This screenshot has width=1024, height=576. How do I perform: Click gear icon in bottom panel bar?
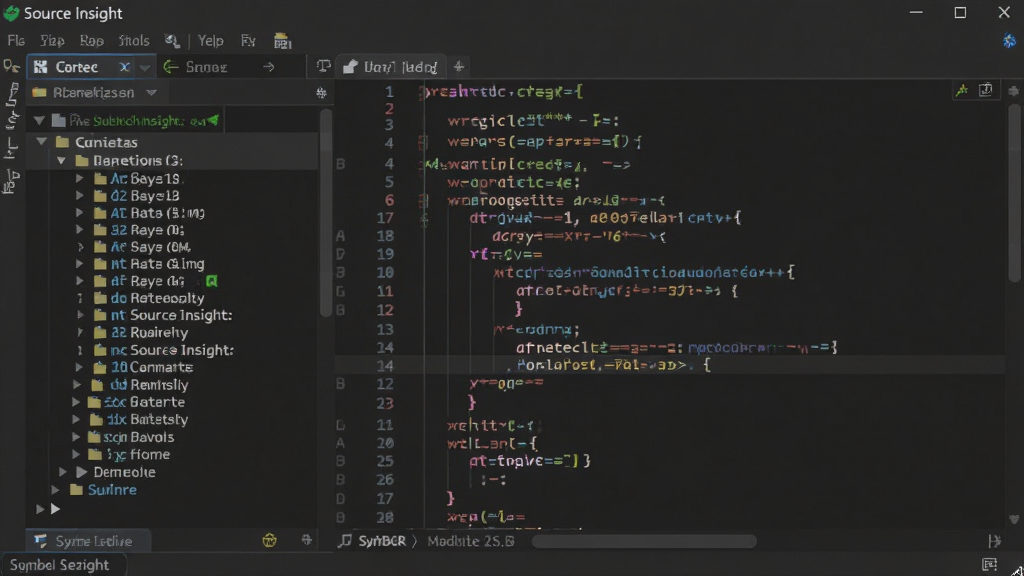(306, 540)
